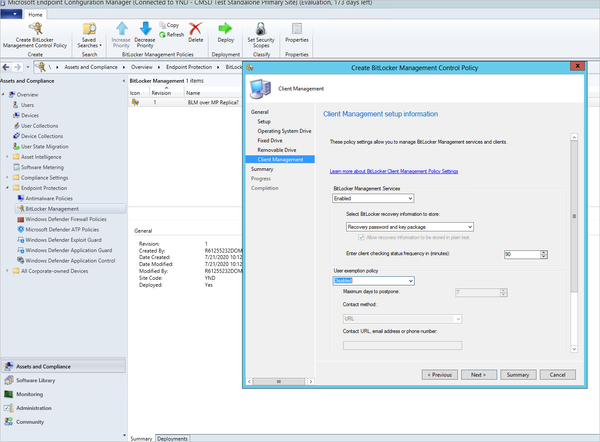Open the Home ribbon tab
The height and width of the screenshot is (442, 600).
35,15
